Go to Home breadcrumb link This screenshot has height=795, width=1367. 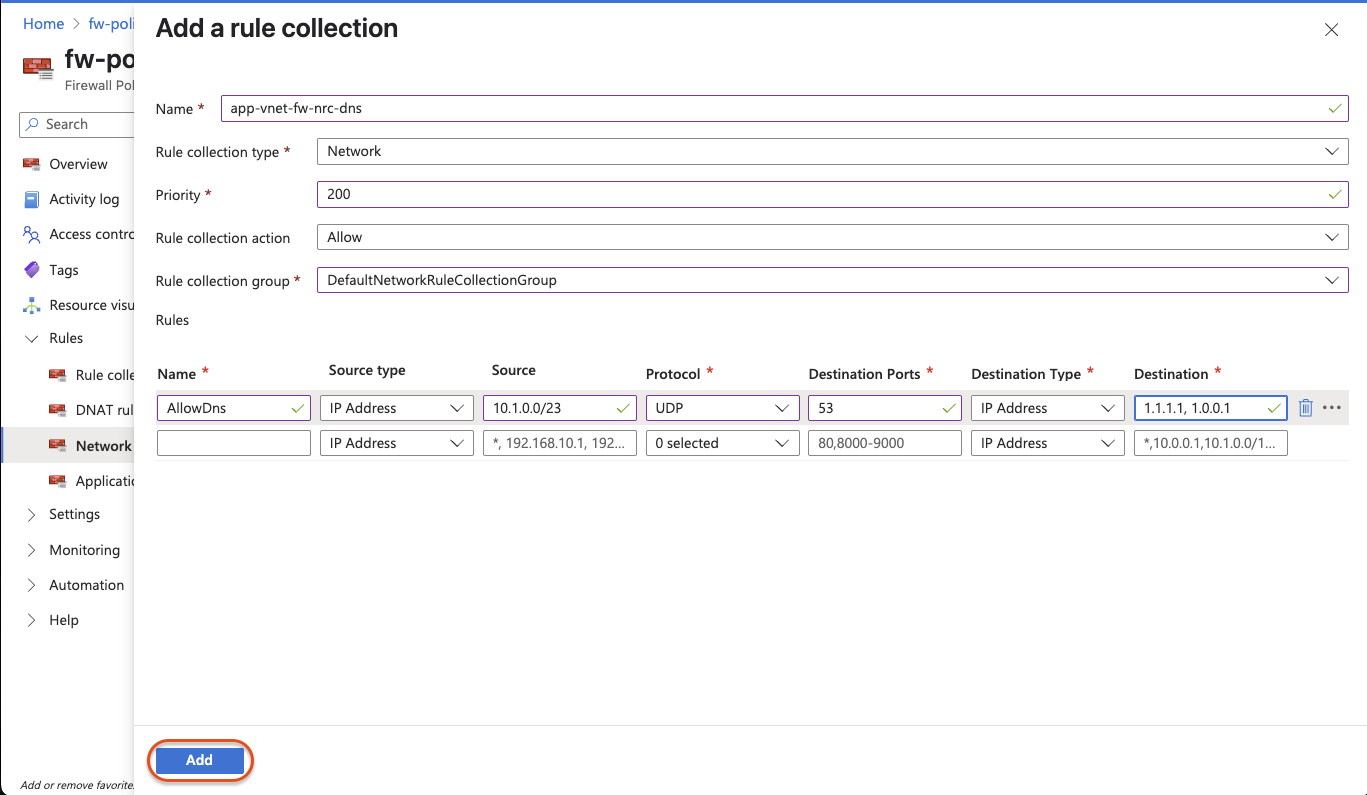[43, 23]
